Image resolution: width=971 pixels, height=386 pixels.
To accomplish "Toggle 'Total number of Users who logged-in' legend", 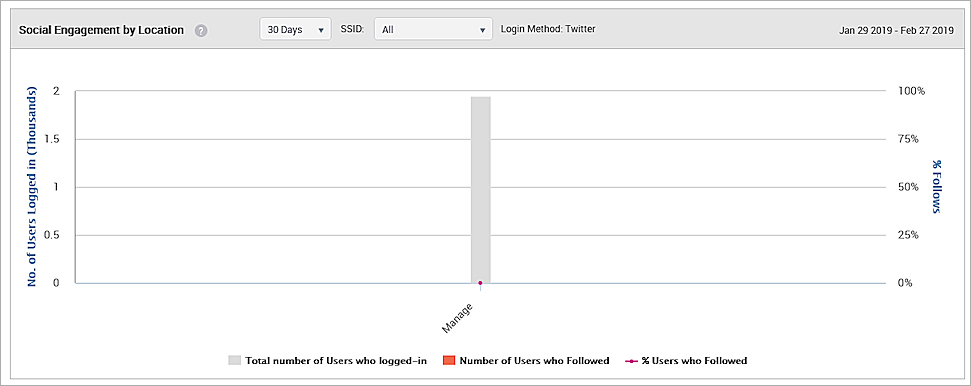I will point(328,361).
